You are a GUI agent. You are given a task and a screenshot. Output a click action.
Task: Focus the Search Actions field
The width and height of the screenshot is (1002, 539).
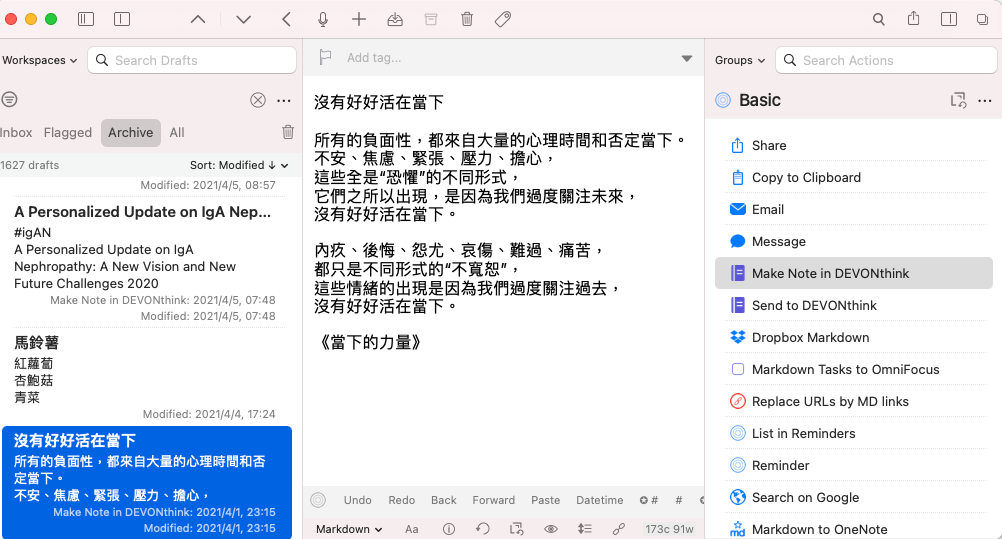coord(886,60)
